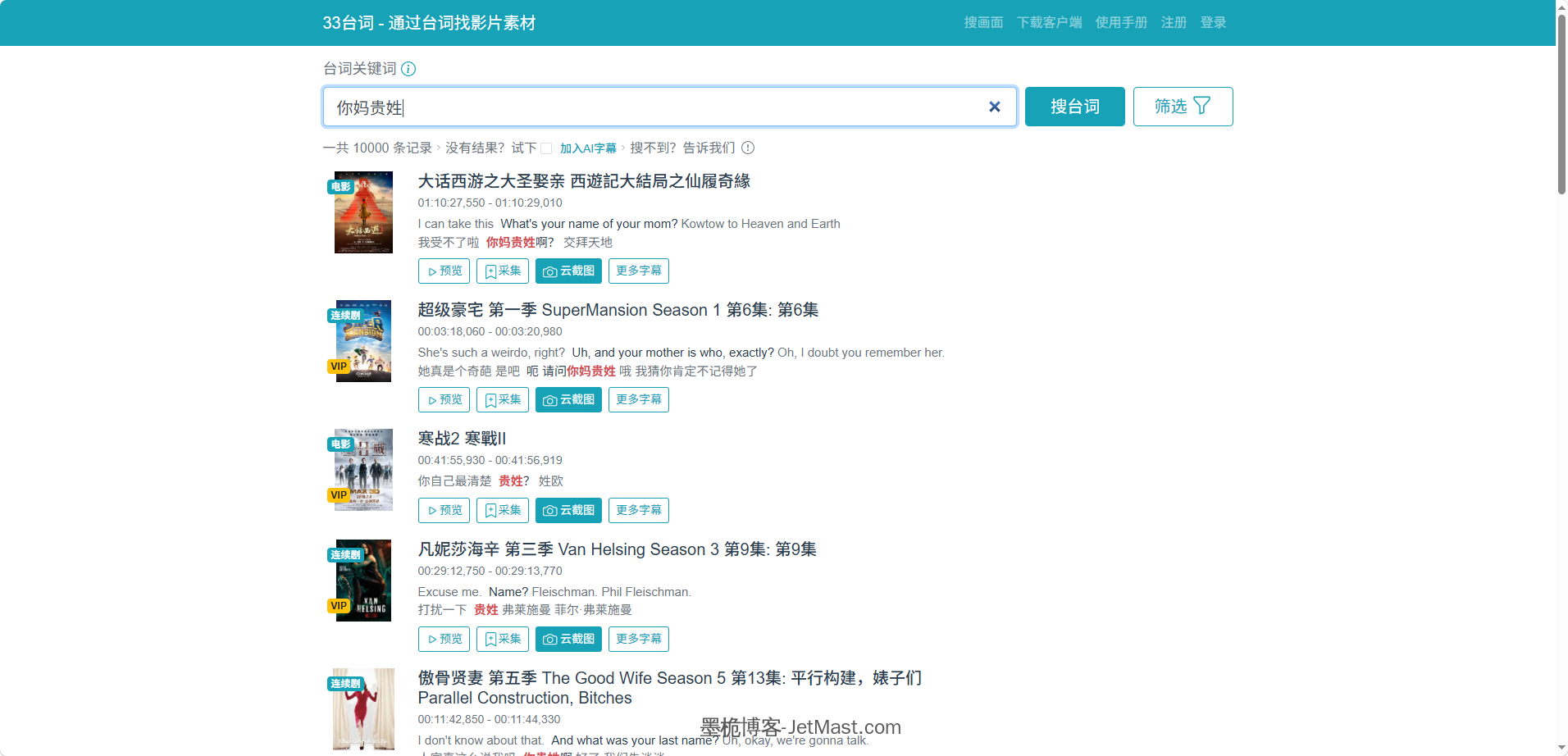Click 云截图 for 超级豪宅 第一季
This screenshot has width=1568, height=756.
tap(568, 399)
